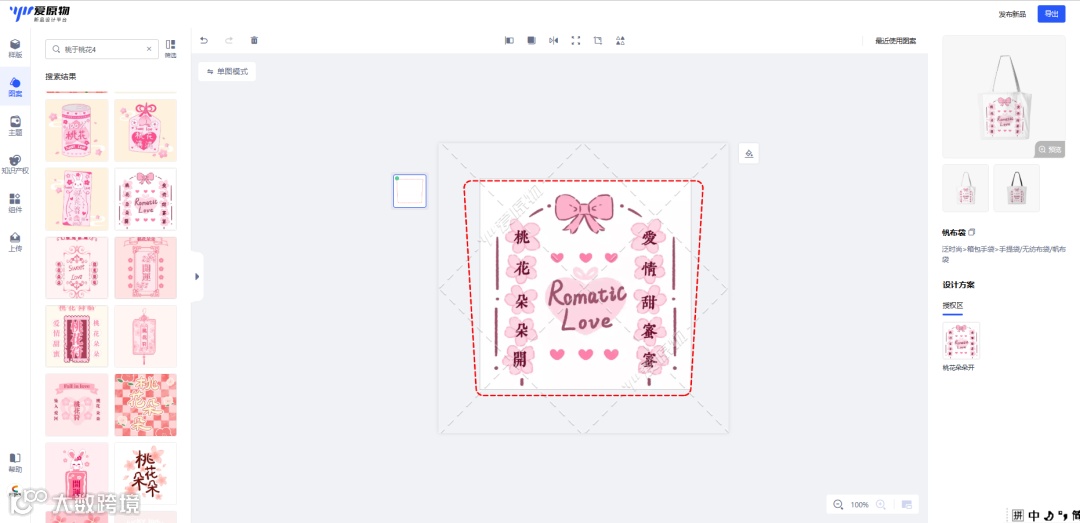Open the paint bucket fill color tool

point(749,154)
